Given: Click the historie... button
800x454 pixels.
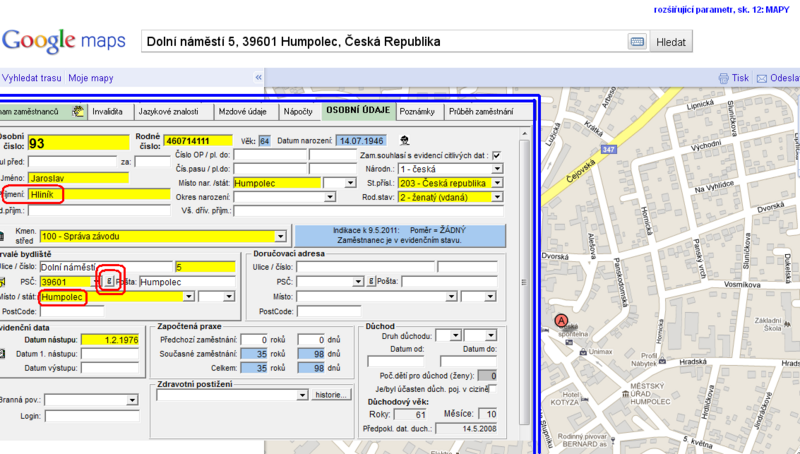Looking at the screenshot, I should click(331, 395).
